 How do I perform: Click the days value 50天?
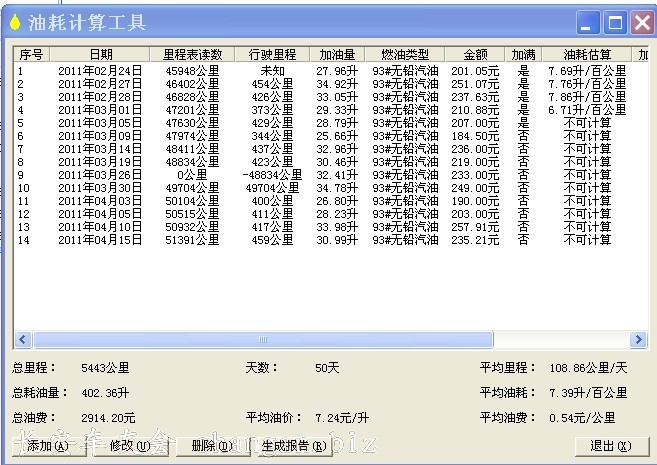pyautogui.click(x=327, y=368)
